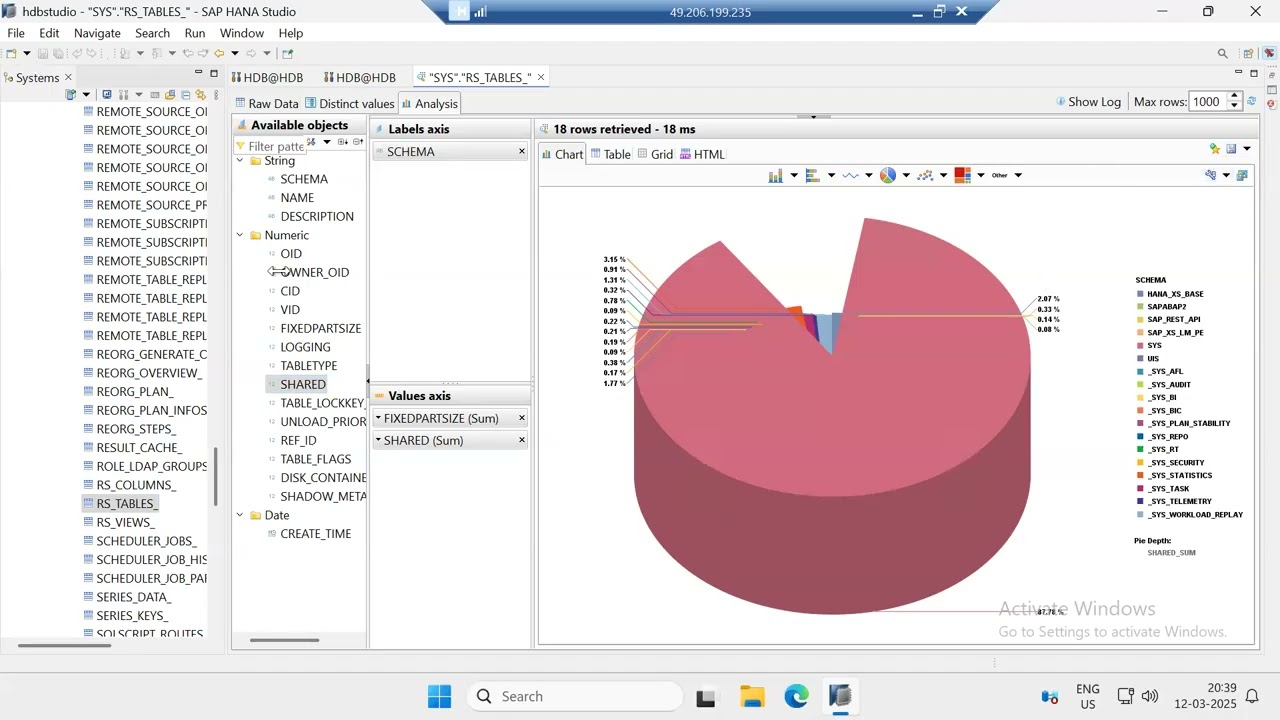Open the FIXEDPARTSIZE (Sum) aggregation dropdown
Image resolution: width=1280 pixels, height=720 pixels.
coord(378,418)
